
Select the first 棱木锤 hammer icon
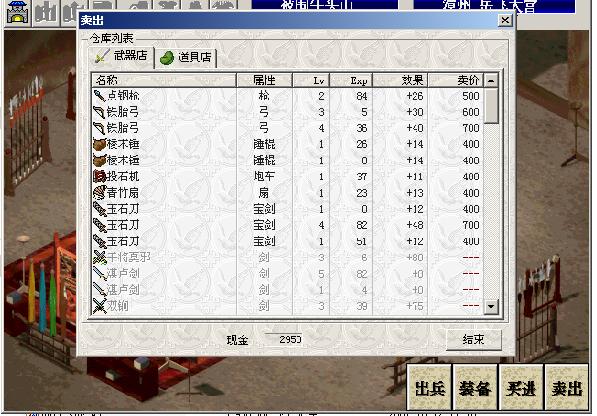click(x=99, y=144)
